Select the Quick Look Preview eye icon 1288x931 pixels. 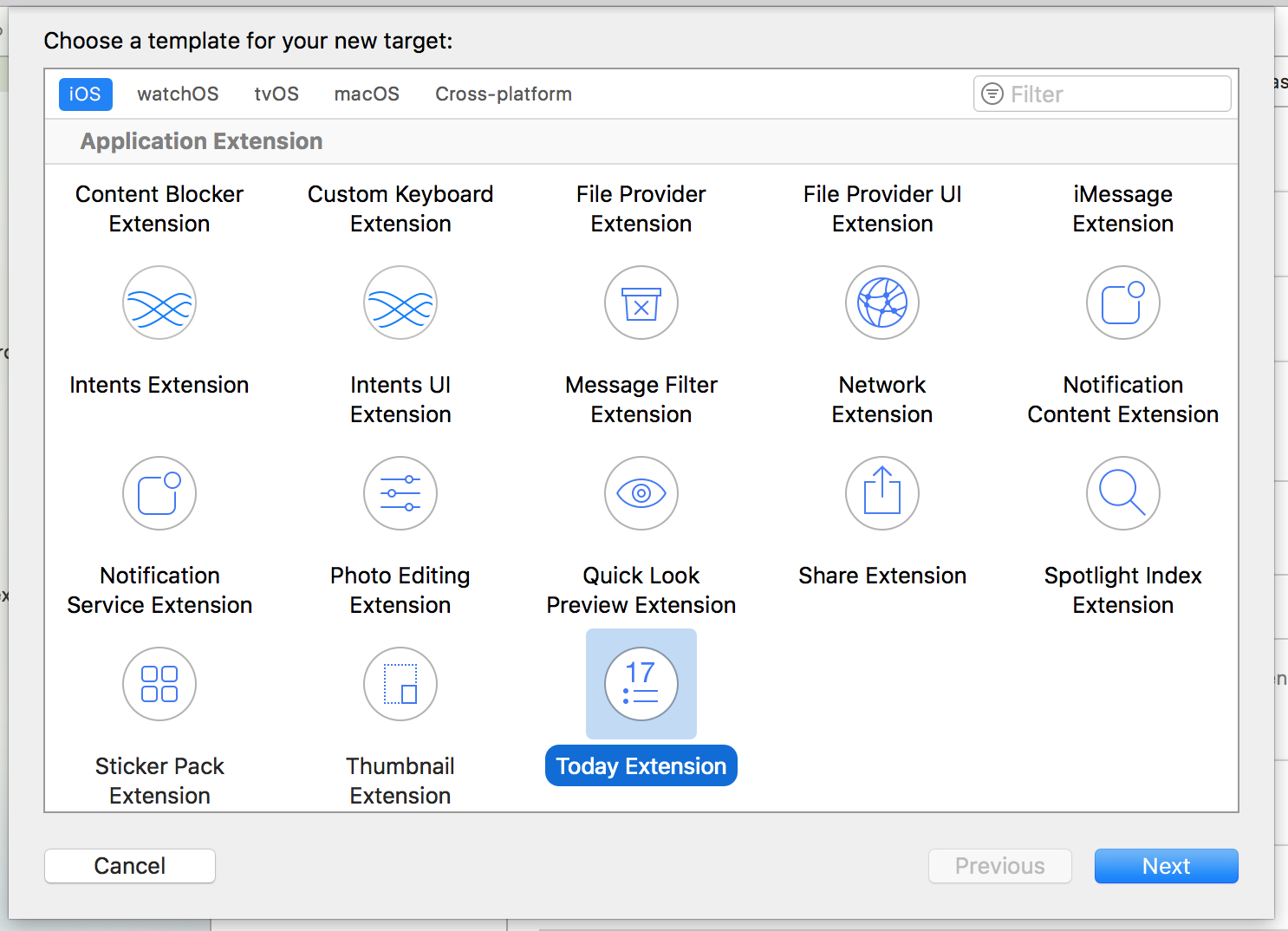click(641, 493)
